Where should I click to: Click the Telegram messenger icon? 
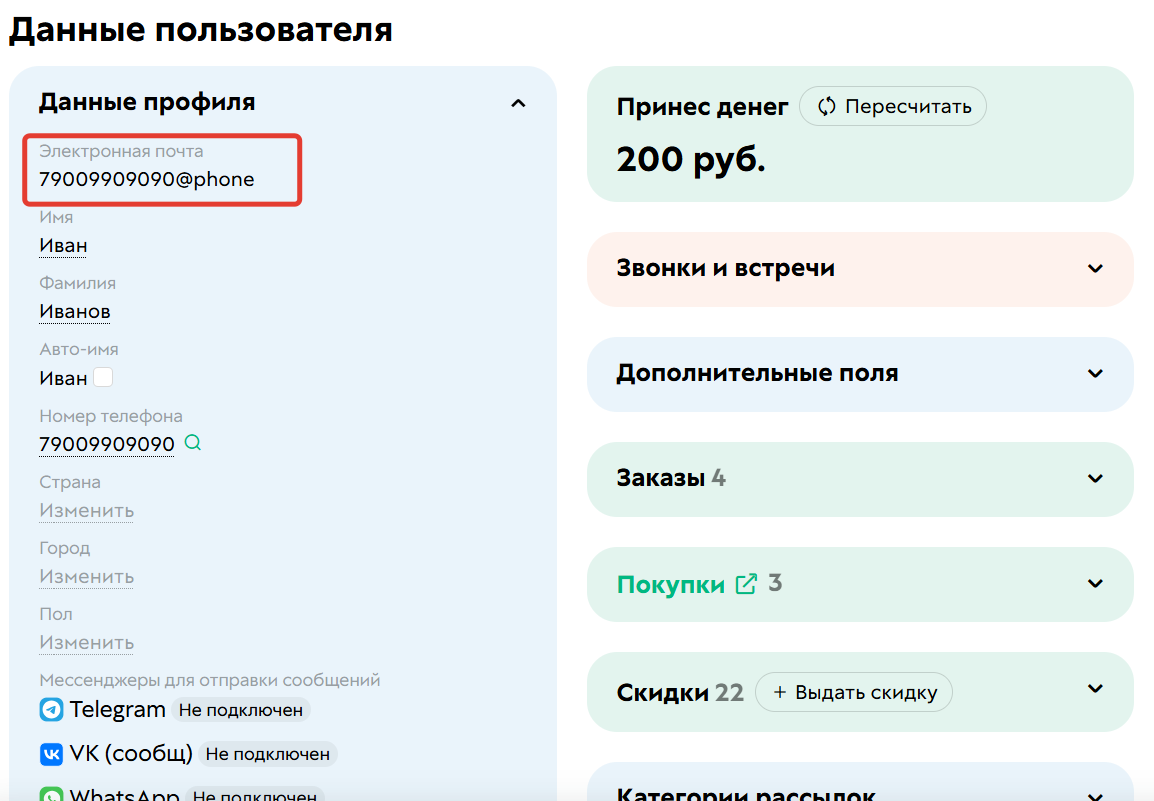click(x=51, y=709)
